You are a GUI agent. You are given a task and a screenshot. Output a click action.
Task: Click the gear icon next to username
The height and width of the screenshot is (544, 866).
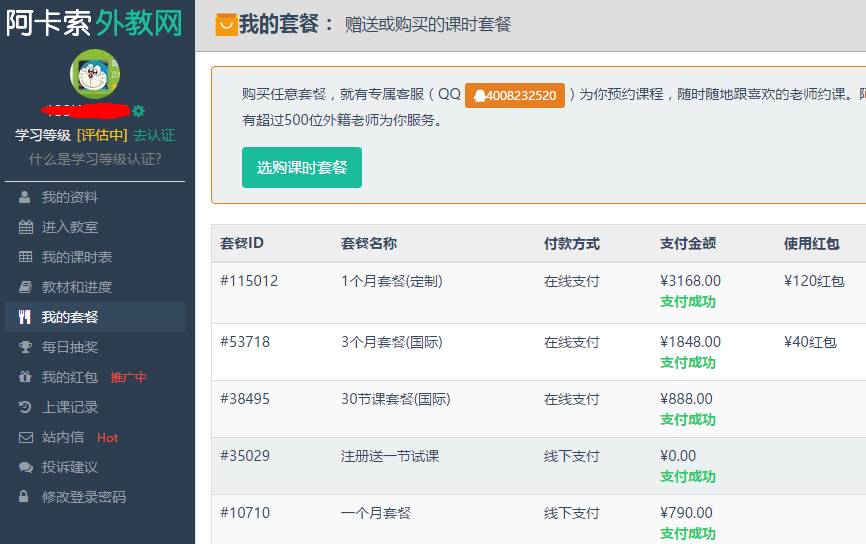pos(139,110)
